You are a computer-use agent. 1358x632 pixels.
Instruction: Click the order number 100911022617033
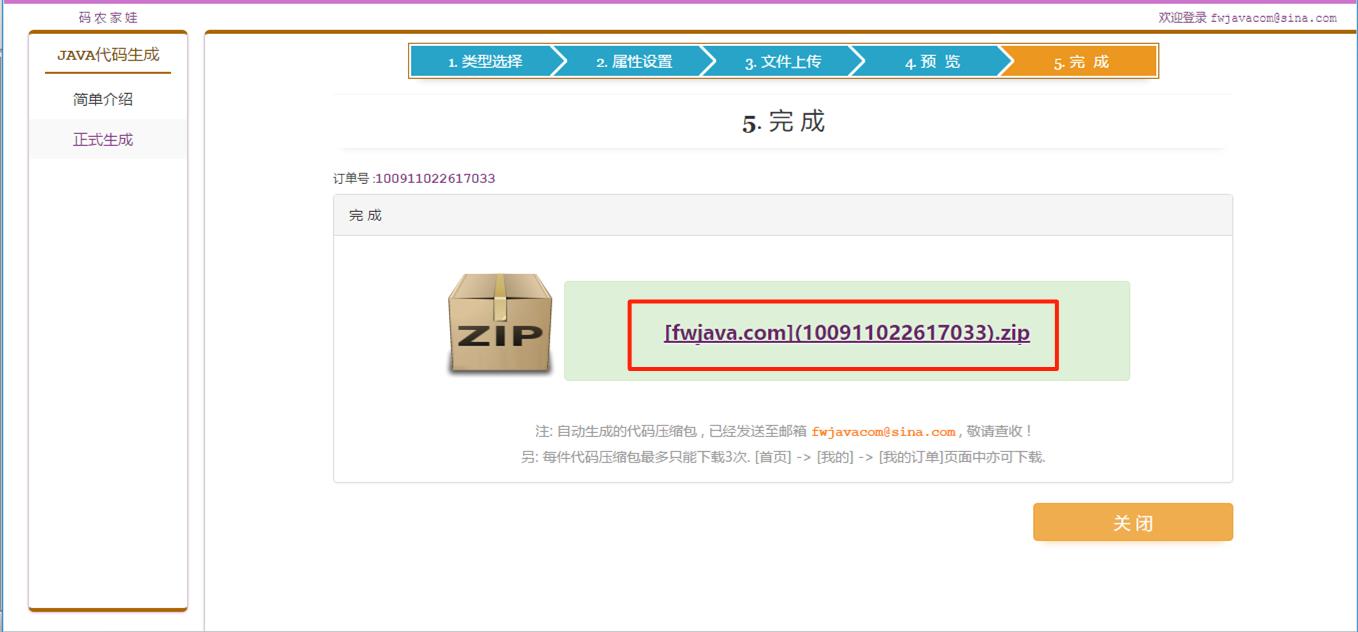tap(435, 179)
